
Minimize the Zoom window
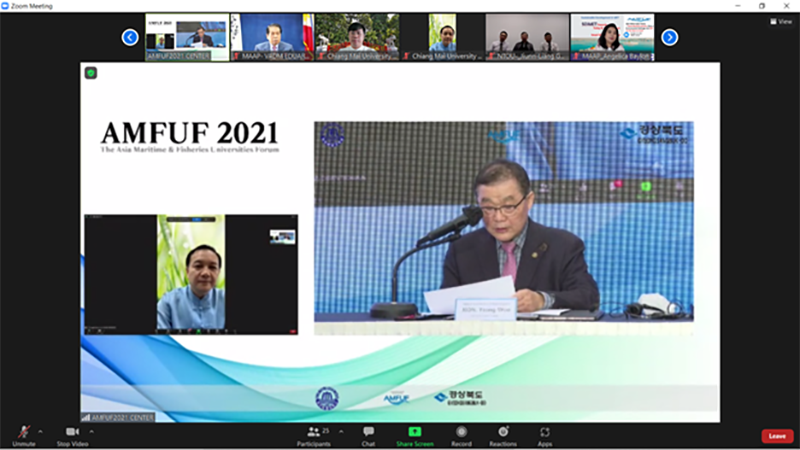click(x=738, y=6)
